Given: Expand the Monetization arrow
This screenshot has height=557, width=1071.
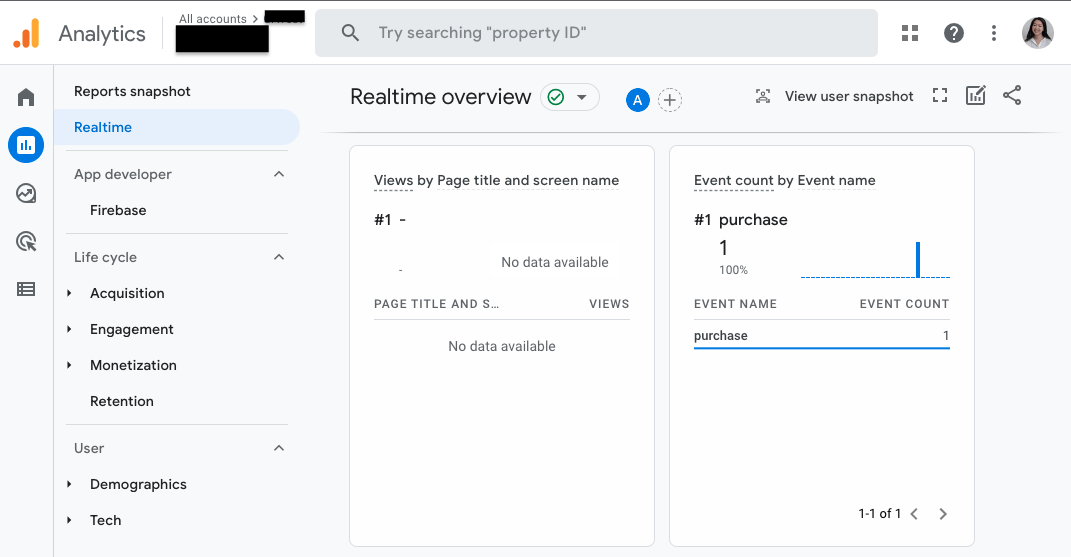Looking at the screenshot, I should click(x=69, y=366).
